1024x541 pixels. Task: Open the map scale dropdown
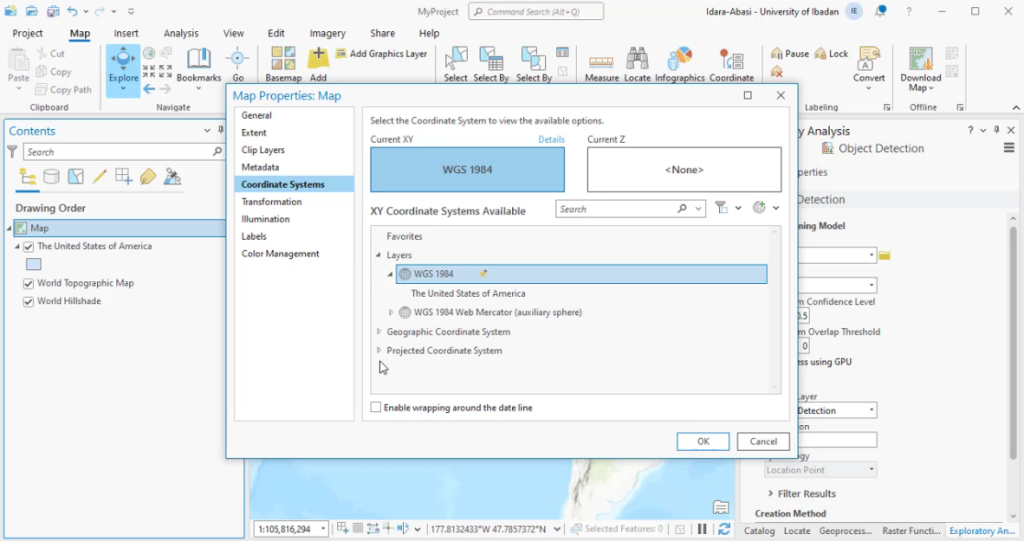(323, 529)
